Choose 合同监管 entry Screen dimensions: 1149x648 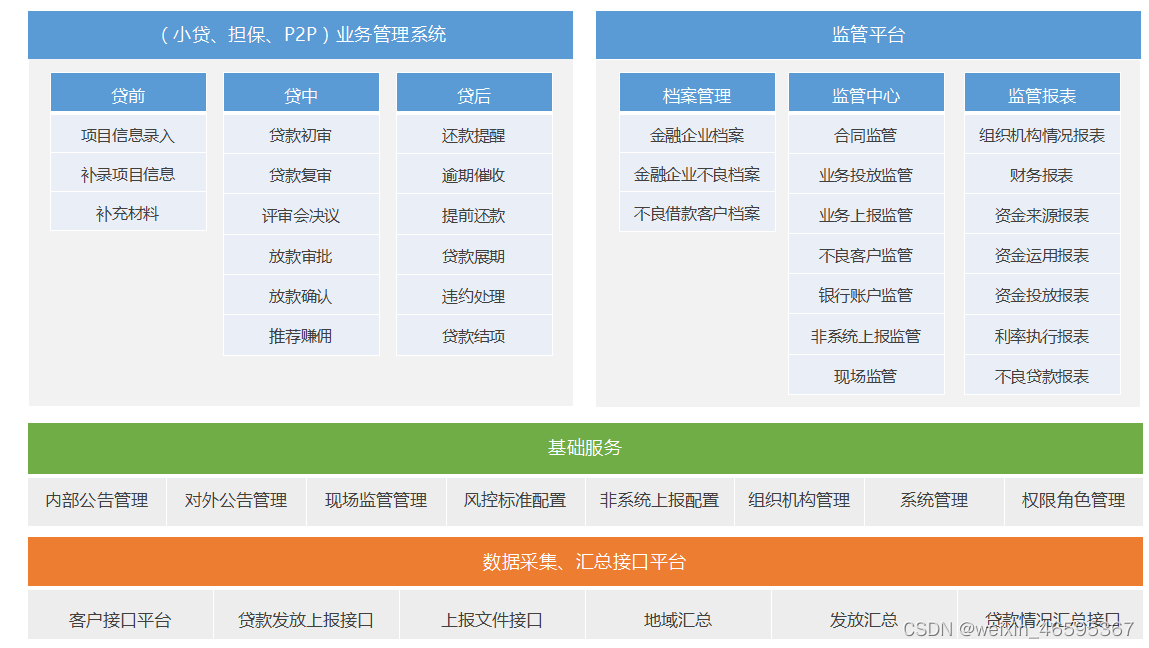coord(866,135)
